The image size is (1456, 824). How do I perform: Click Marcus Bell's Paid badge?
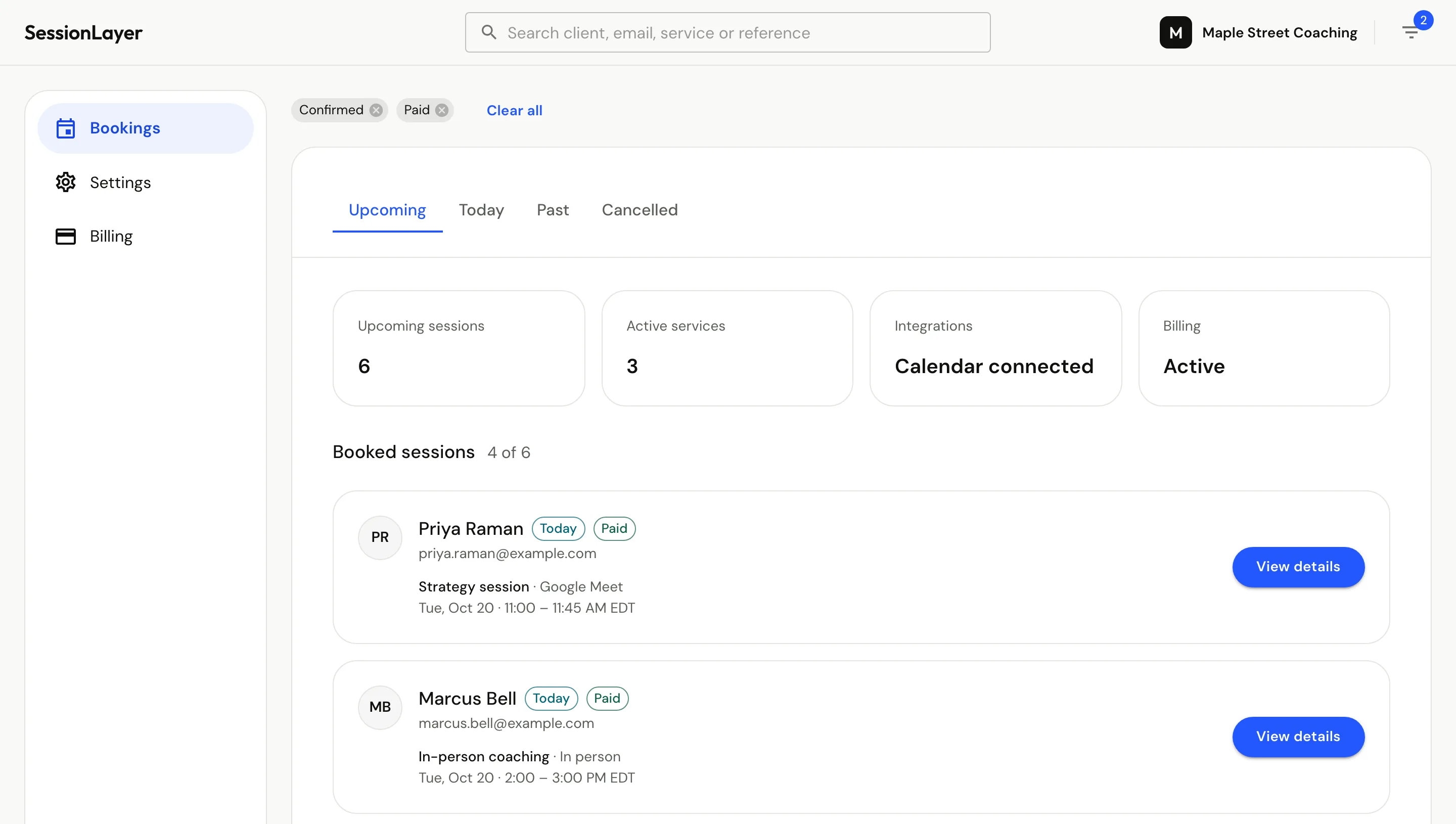point(607,698)
